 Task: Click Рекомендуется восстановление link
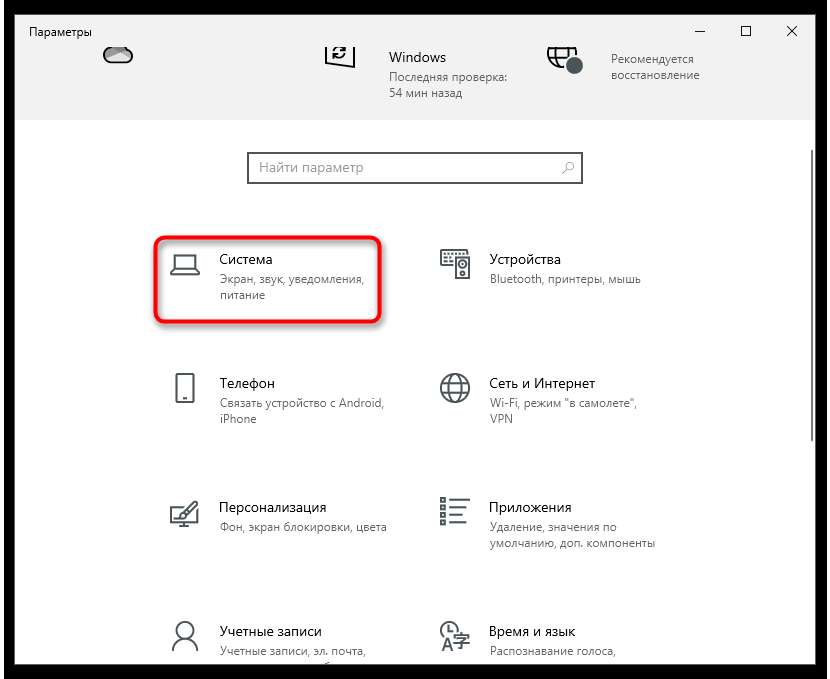655,67
